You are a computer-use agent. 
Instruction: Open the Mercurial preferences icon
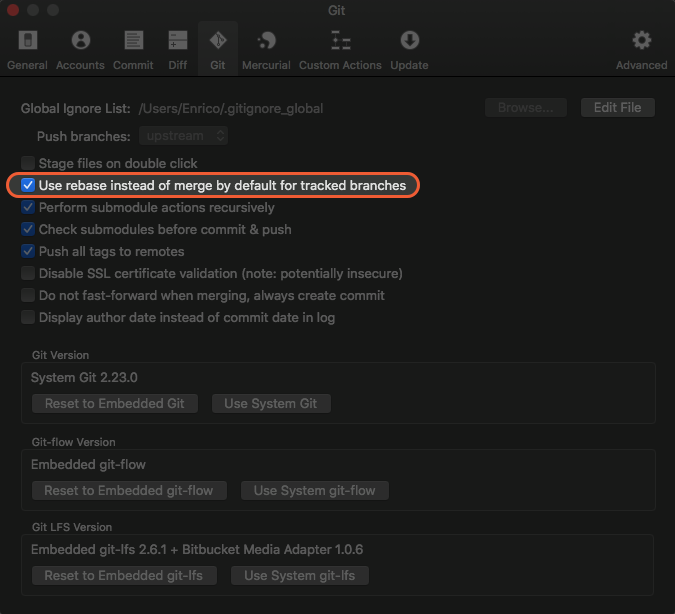266,40
